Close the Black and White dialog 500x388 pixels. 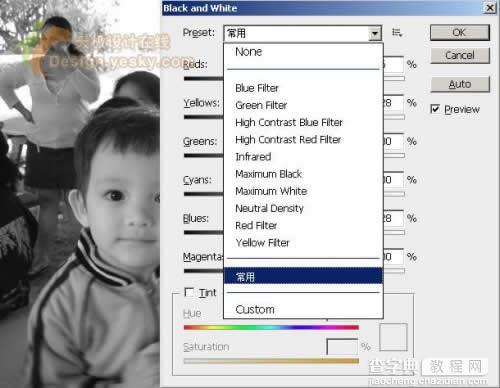click(490, 8)
